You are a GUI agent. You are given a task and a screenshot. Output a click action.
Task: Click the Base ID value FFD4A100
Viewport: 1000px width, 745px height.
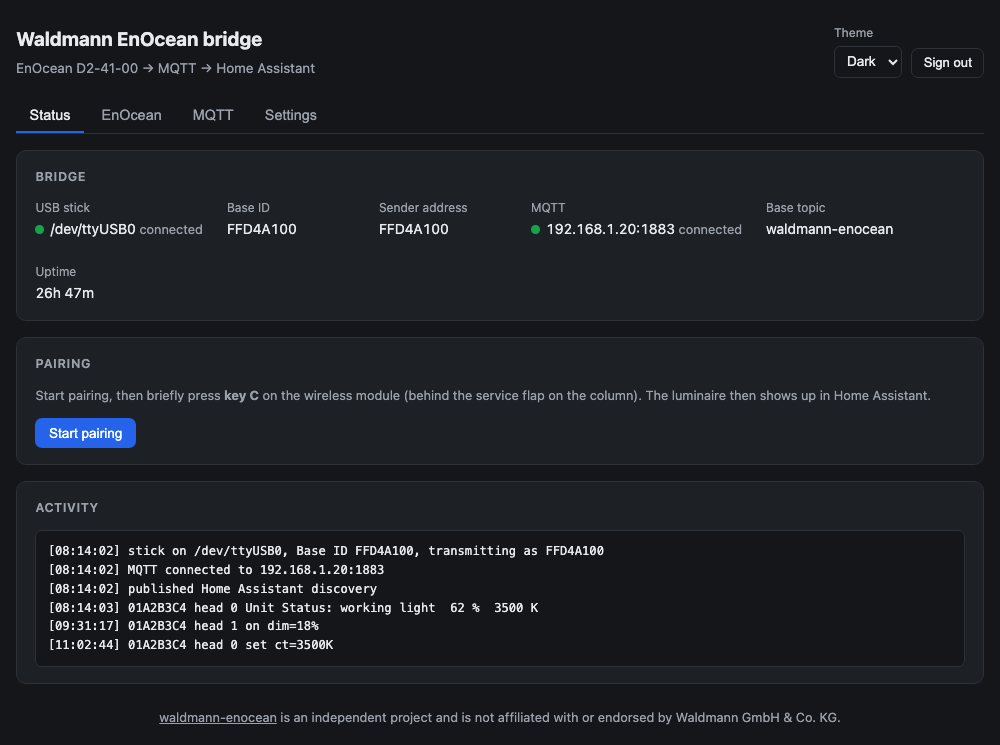tap(261, 229)
